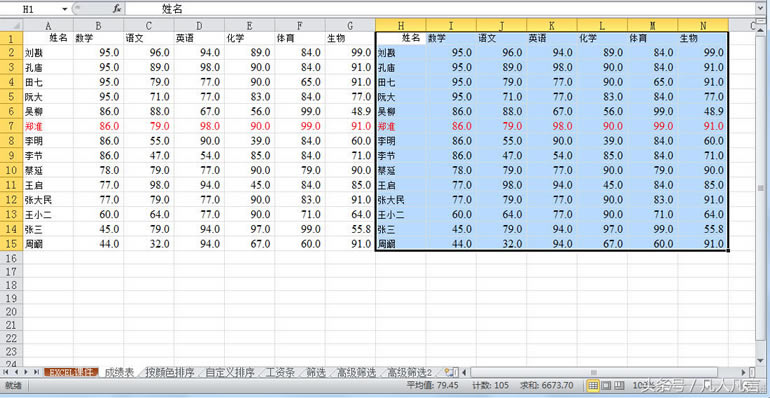The width and height of the screenshot is (770, 398).
Task: Go to the first sheet tab arrow
Action: (7, 372)
